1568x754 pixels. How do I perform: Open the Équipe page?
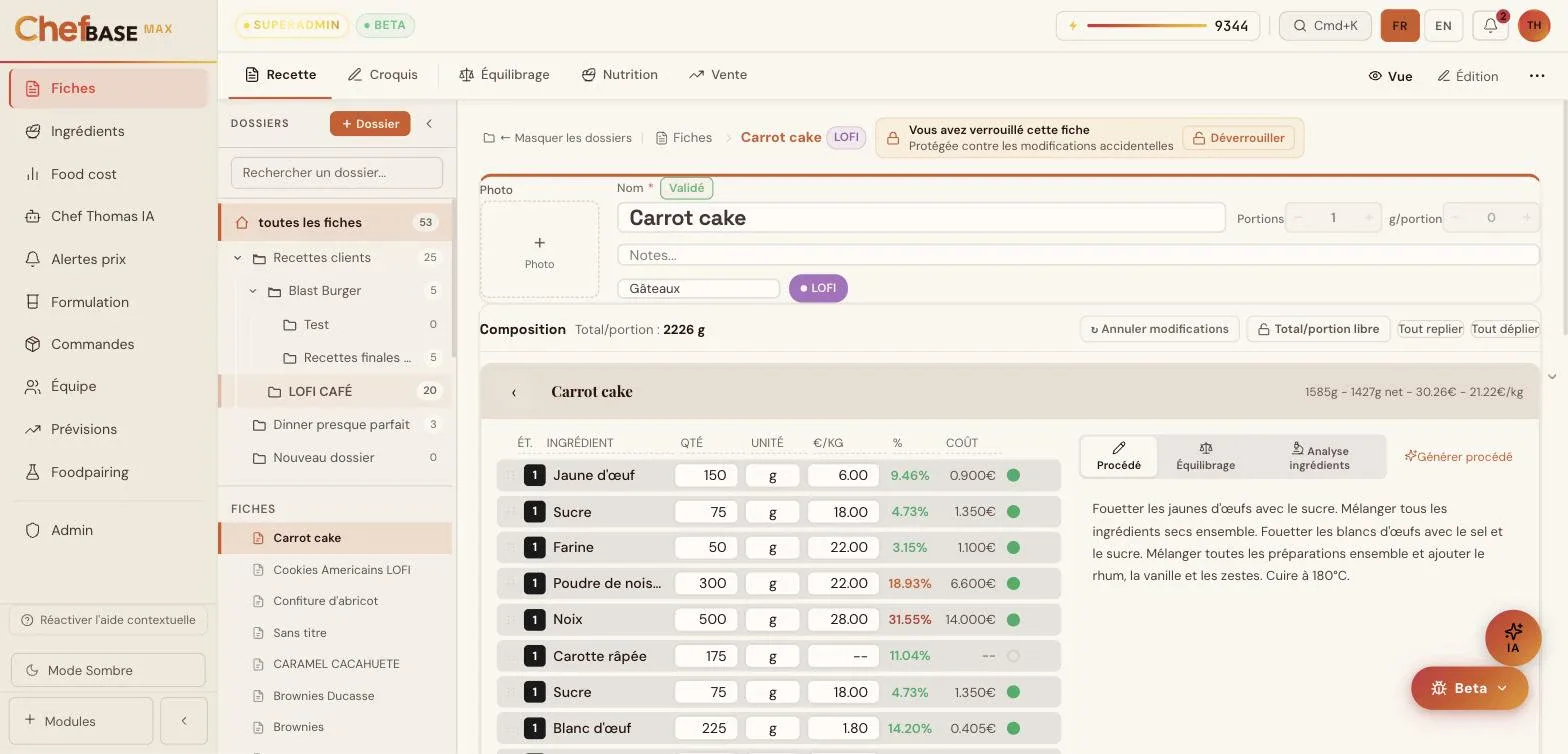pyautogui.click(x=108, y=386)
